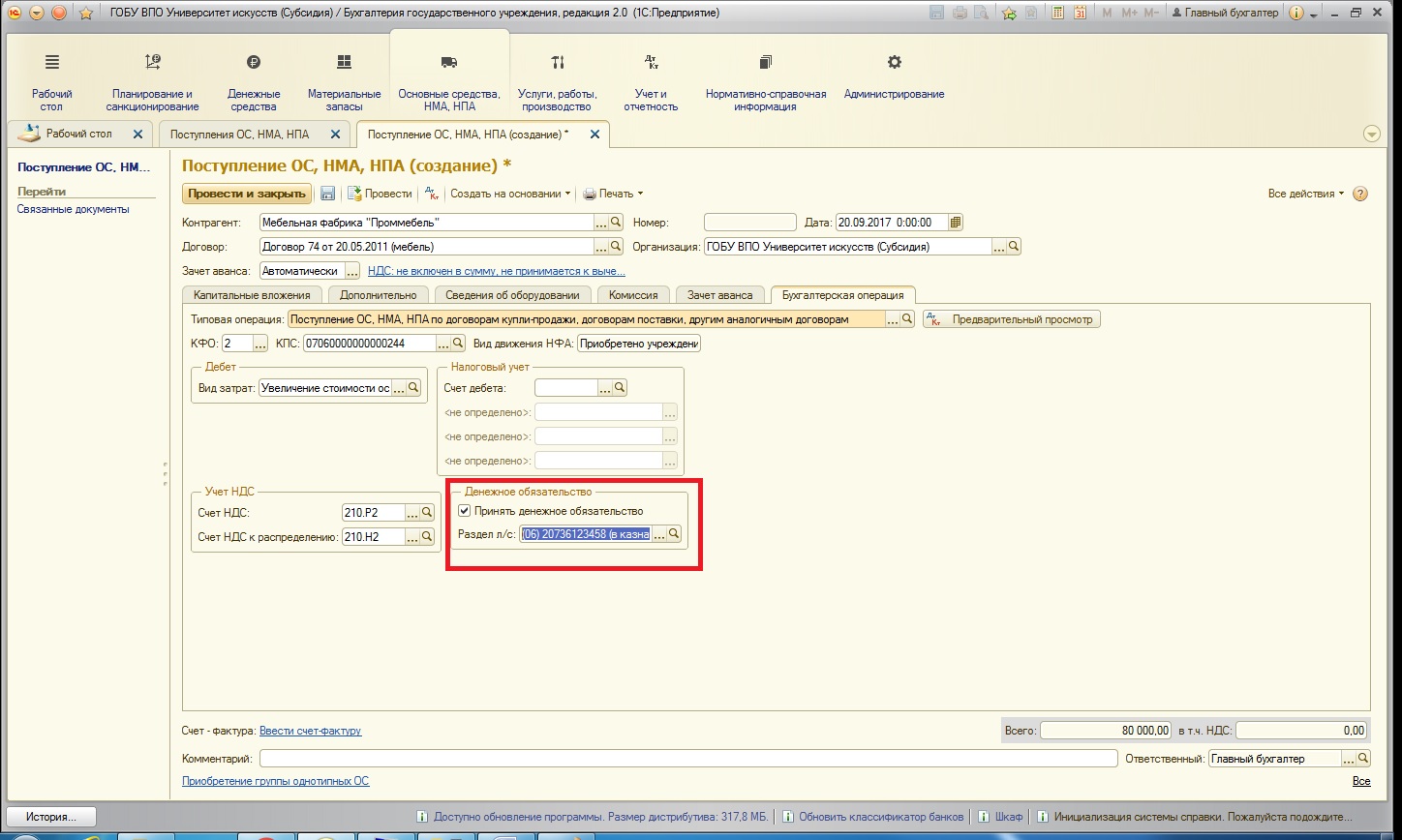Click the help question mark icon
The image size is (1402, 840).
(1359, 194)
